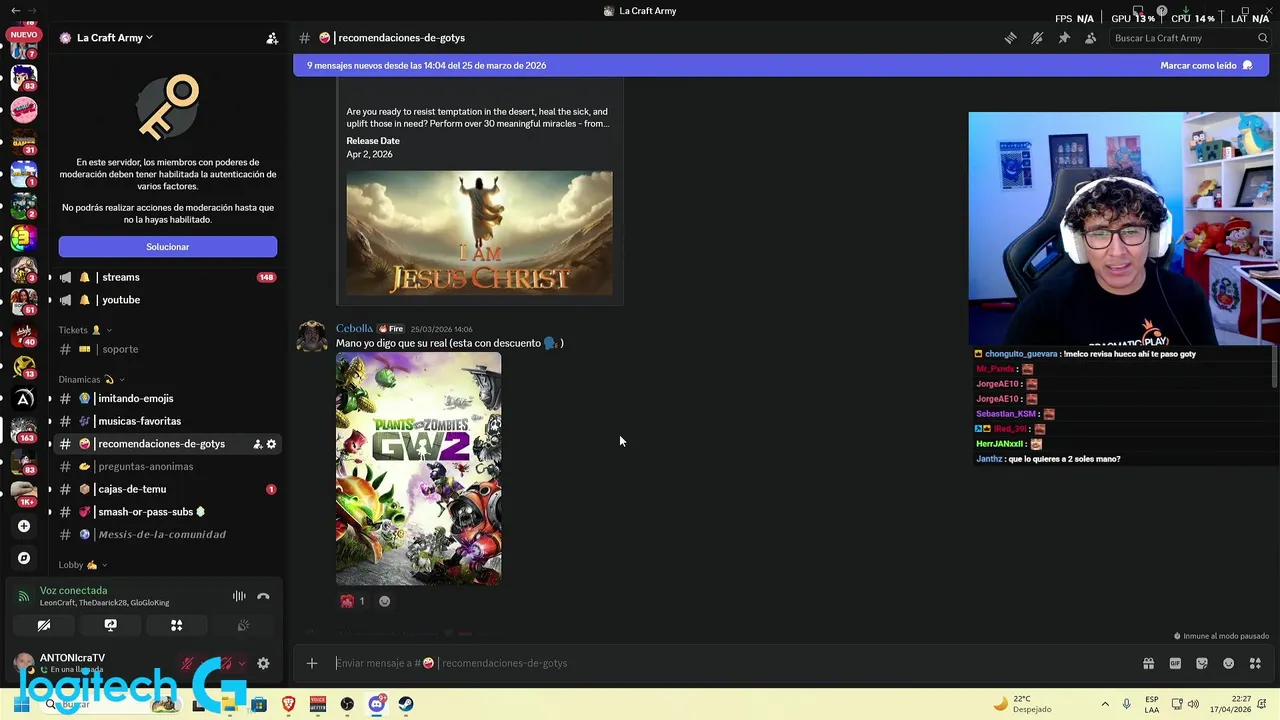Toggle camera on in voice panel
1280x720 pixels.
pos(44,625)
